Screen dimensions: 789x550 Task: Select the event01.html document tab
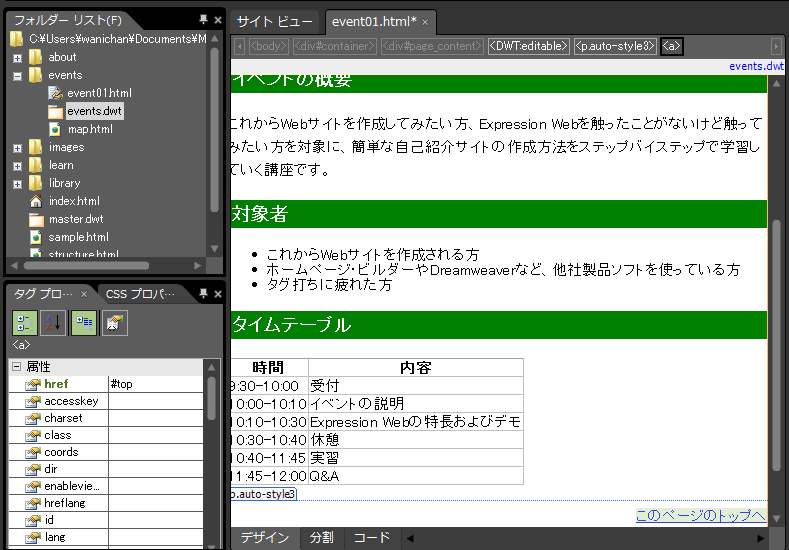pos(374,22)
